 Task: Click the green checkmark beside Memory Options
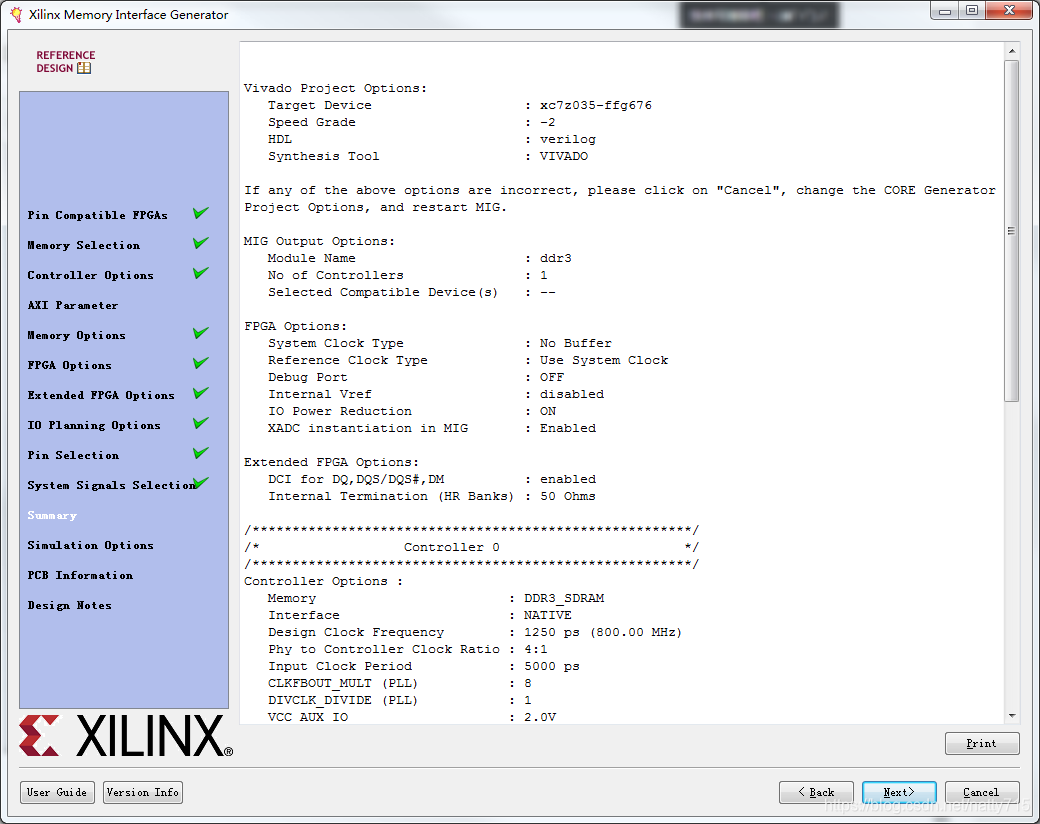tap(201, 332)
